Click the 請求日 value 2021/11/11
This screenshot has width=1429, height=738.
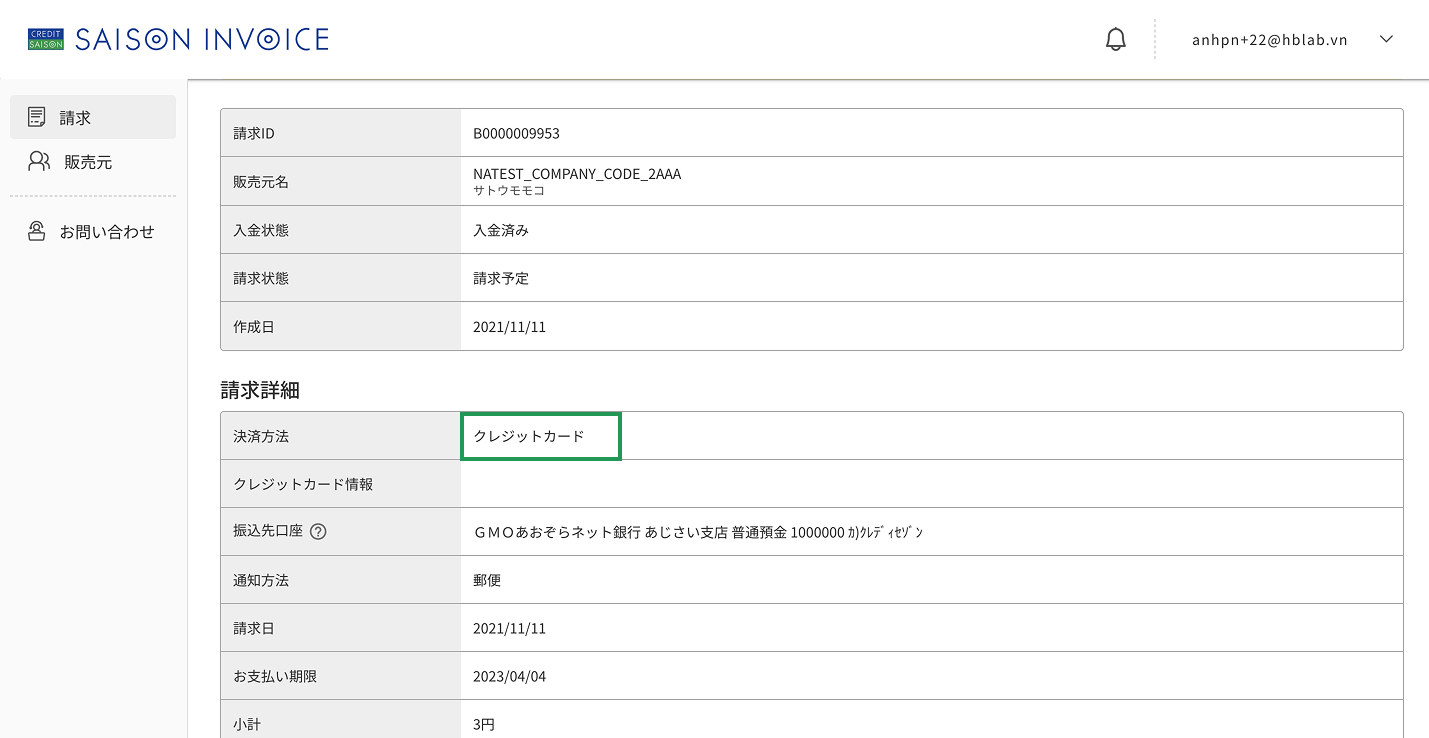[510, 629]
